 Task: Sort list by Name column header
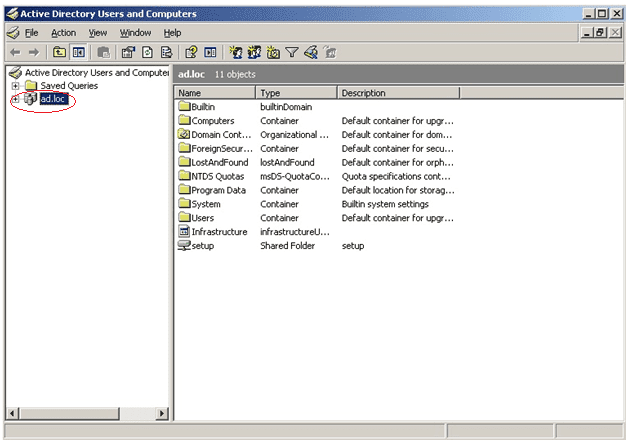click(x=215, y=93)
